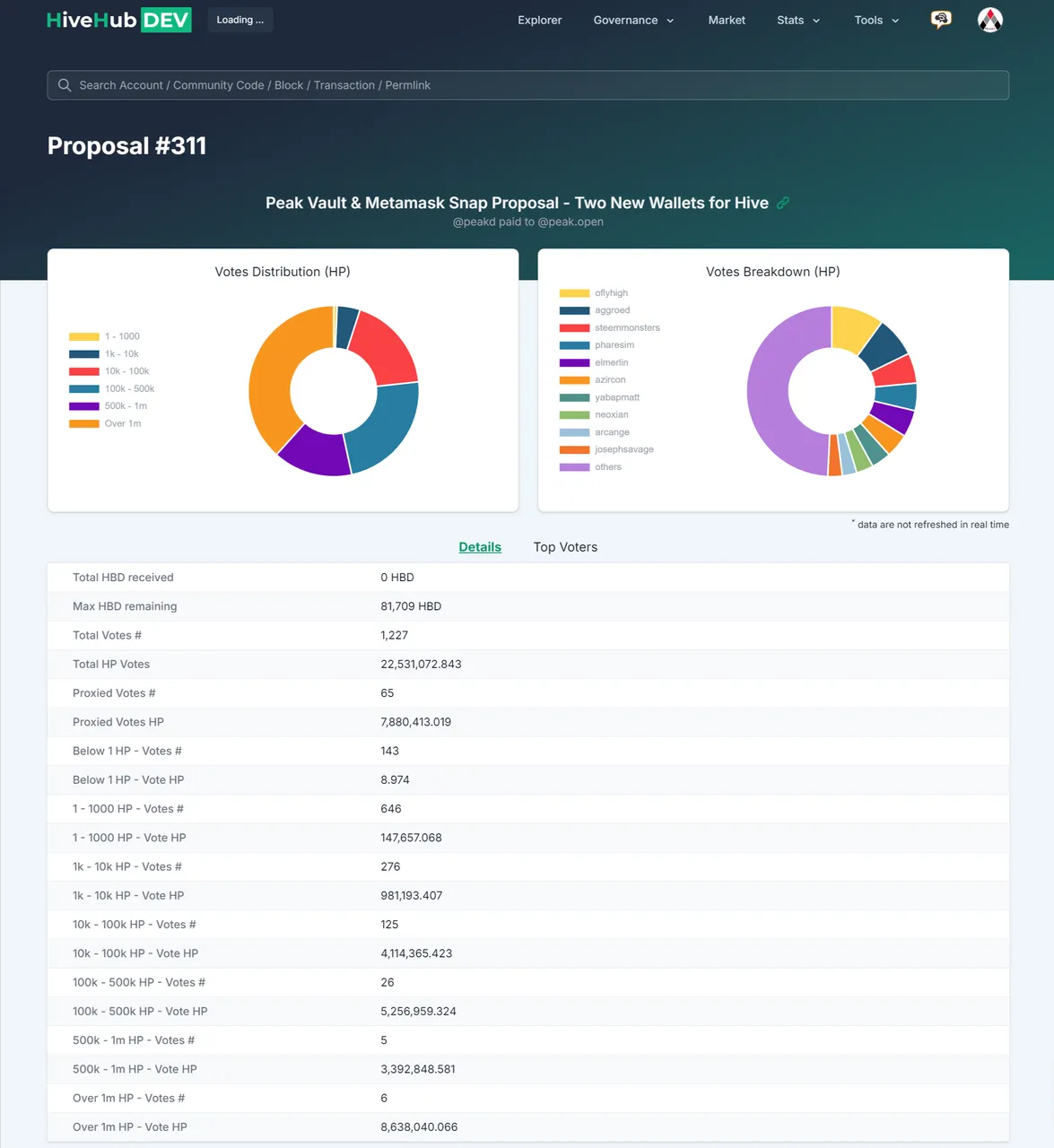The image size is (1054, 1148).
Task: Click the Max HBD remaining label
Action: [x=125, y=606]
